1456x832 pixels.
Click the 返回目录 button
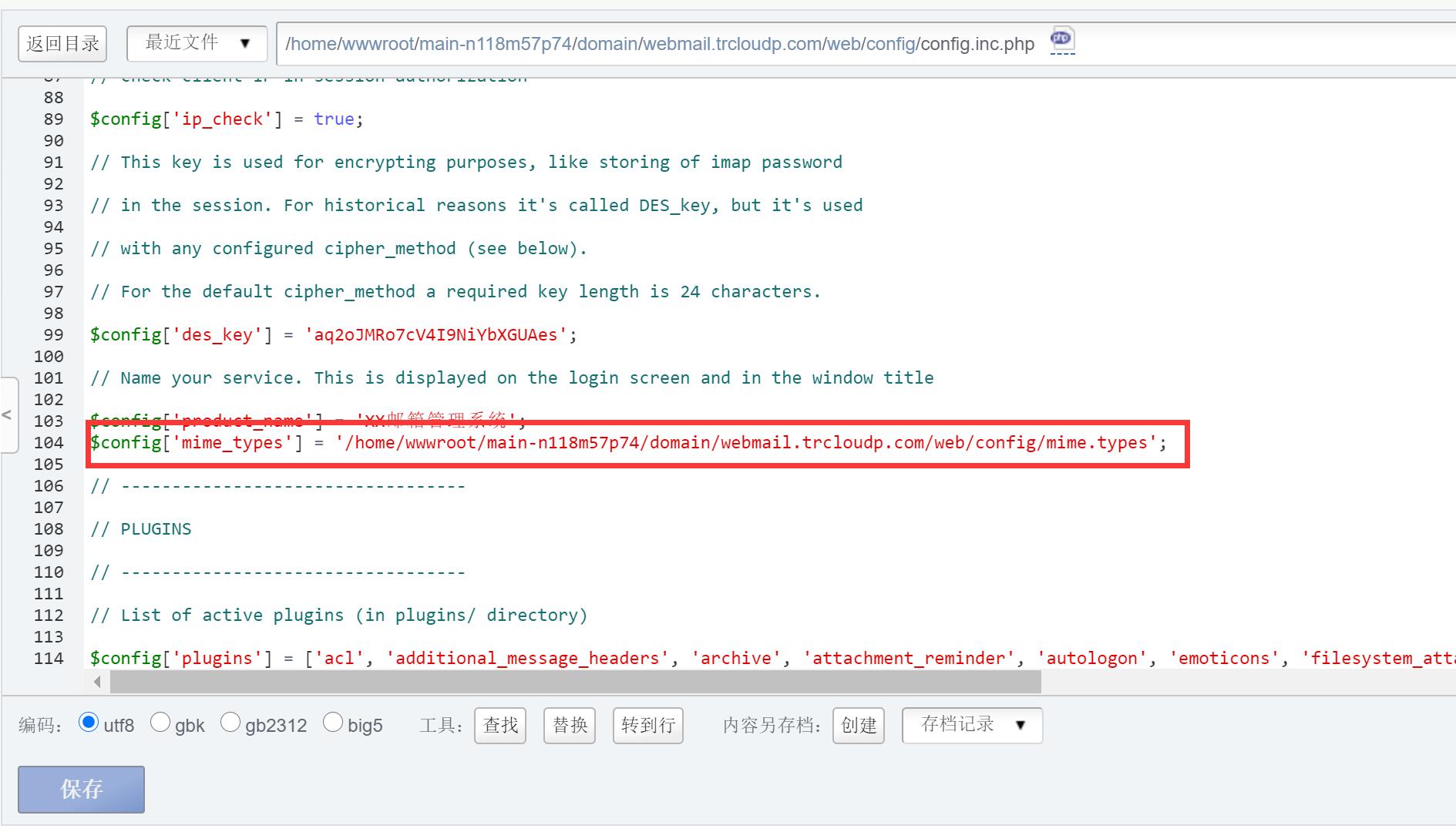[62, 44]
